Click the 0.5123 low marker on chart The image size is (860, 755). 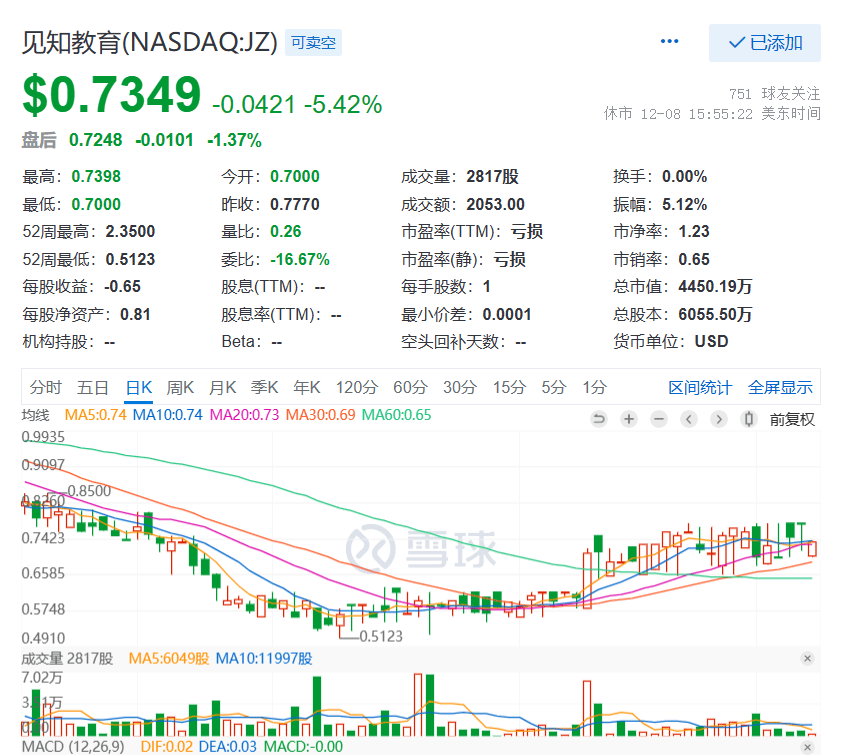coord(381,636)
